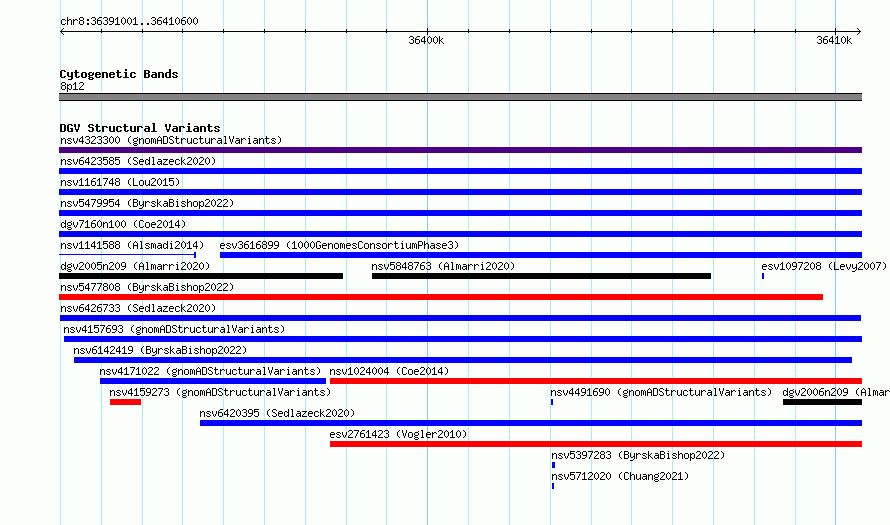Click the blue nsv4171022 variant bar
The width and height of the screenshot is (890, 525).
pyautogui.click(x=213, y=381)
